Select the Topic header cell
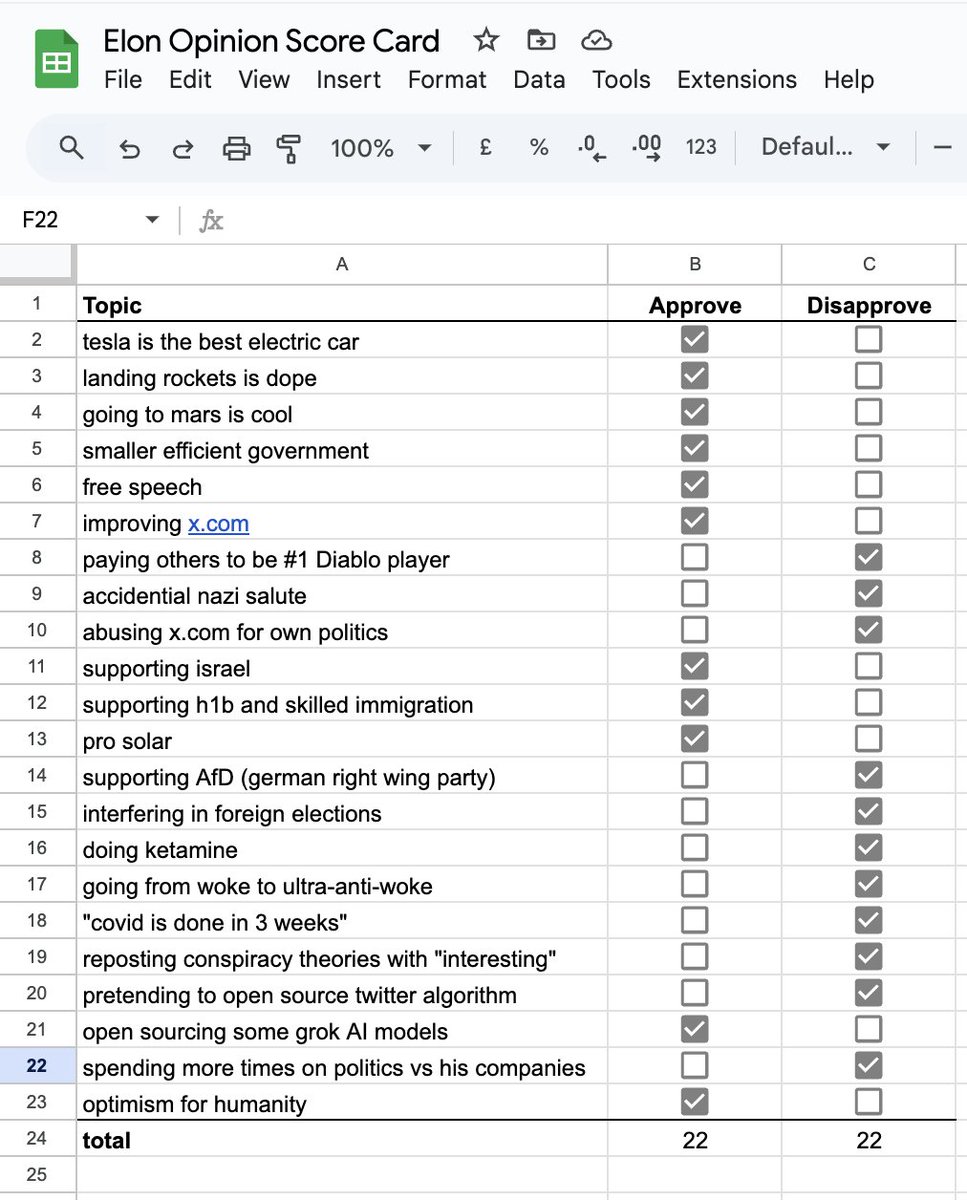 (342, 305)
